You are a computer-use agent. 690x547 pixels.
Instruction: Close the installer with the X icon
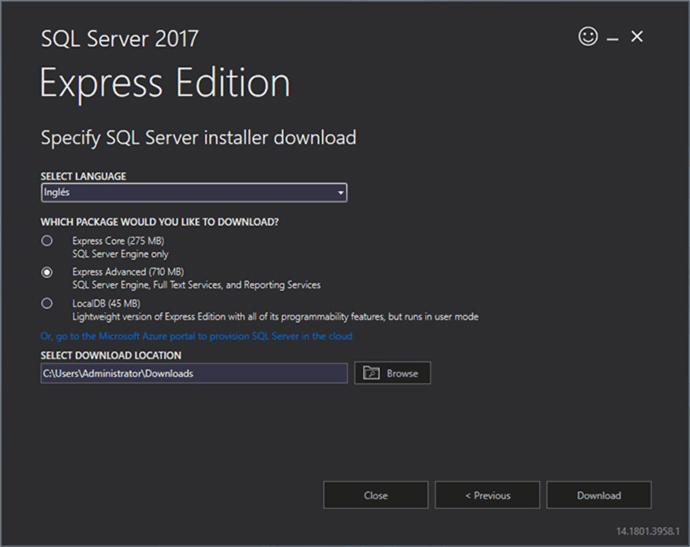(637, 37)
